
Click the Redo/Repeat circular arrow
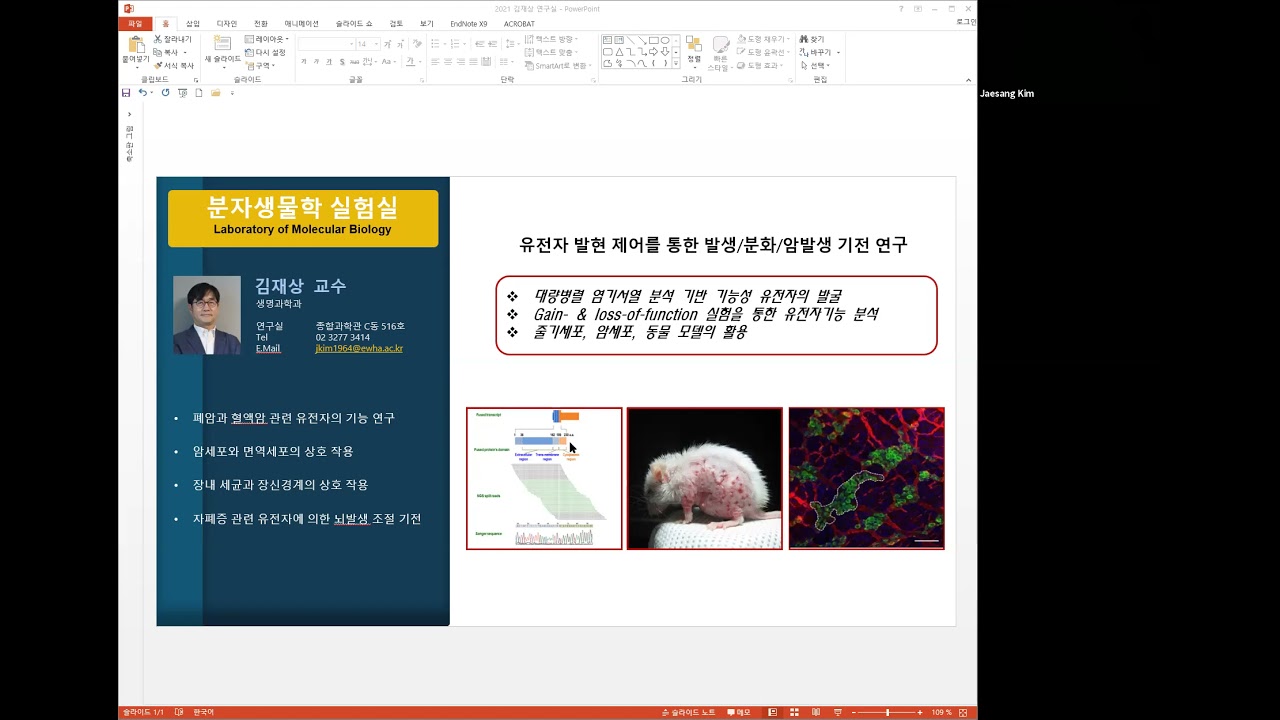[165, 92]
